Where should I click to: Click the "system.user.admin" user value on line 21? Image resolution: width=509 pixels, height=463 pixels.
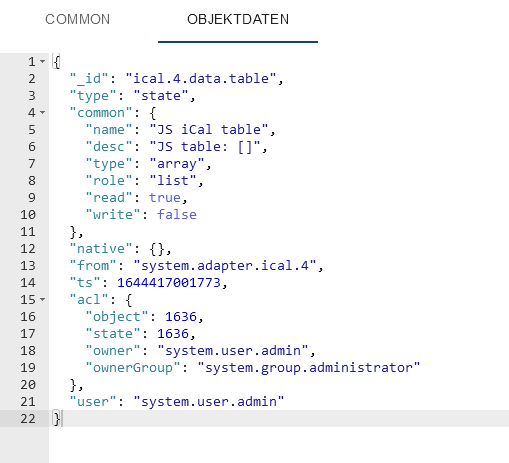(x=209, y=402)
